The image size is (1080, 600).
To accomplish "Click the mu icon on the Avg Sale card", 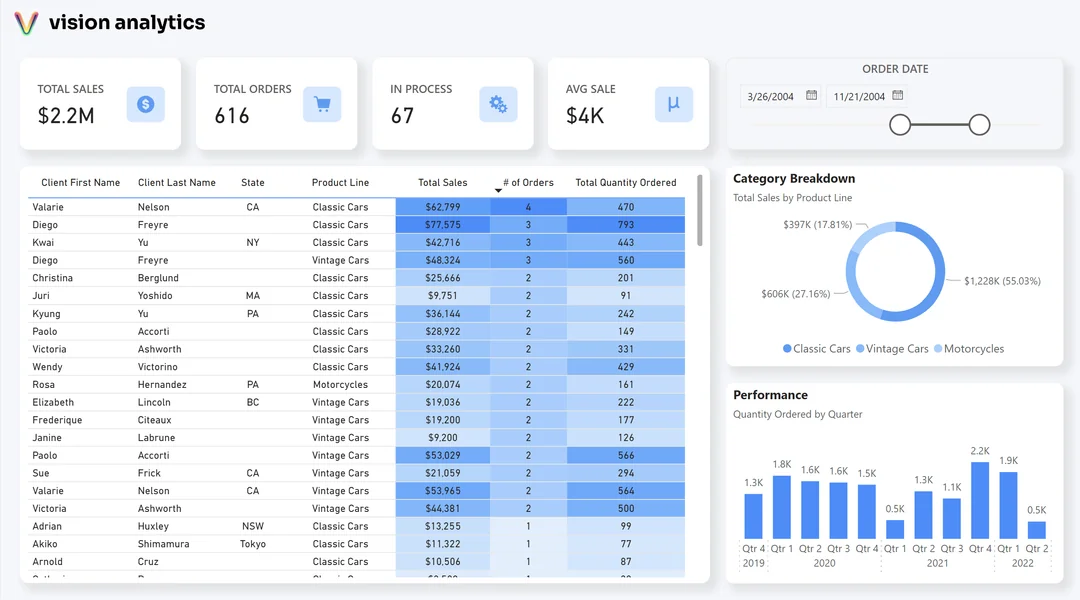I will pyautogui.click(x=675, y=103).
